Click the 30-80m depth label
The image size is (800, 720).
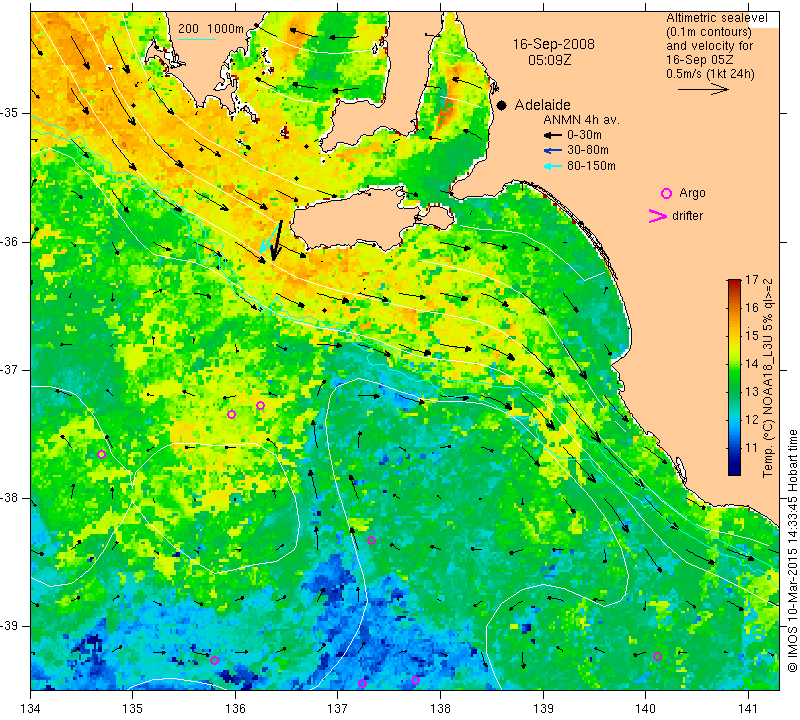click(588, 150)
